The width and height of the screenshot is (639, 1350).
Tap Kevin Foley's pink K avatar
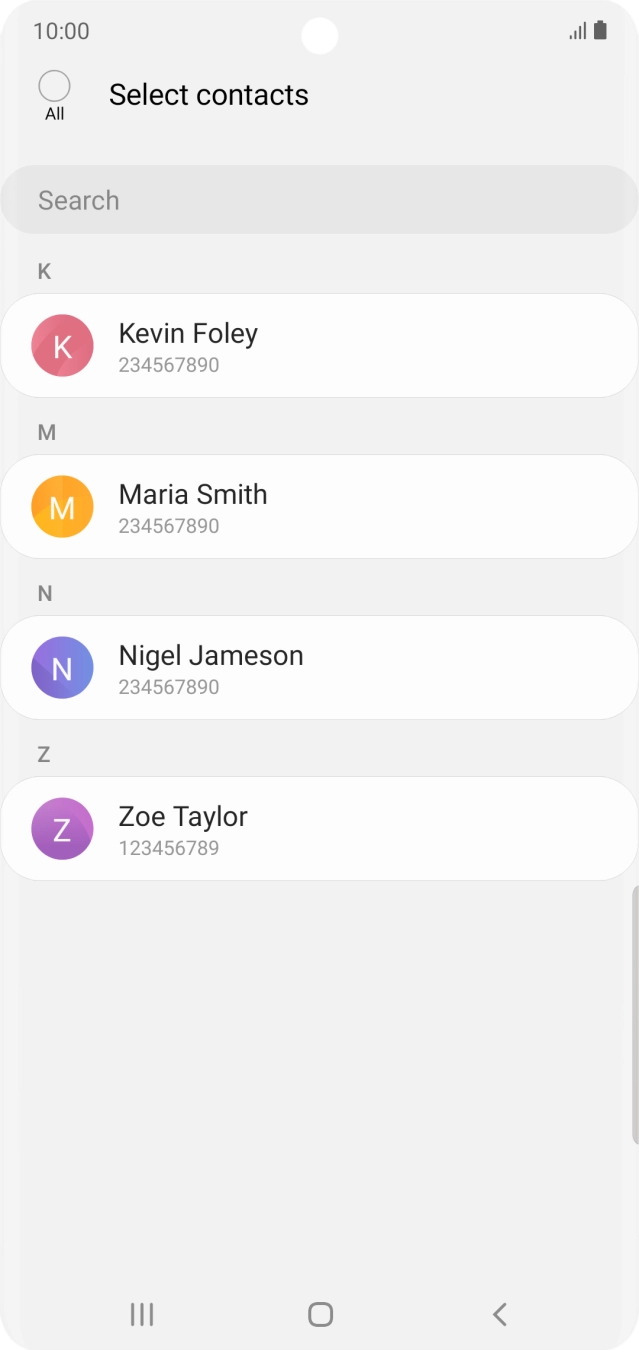click(x=62, y=346)
